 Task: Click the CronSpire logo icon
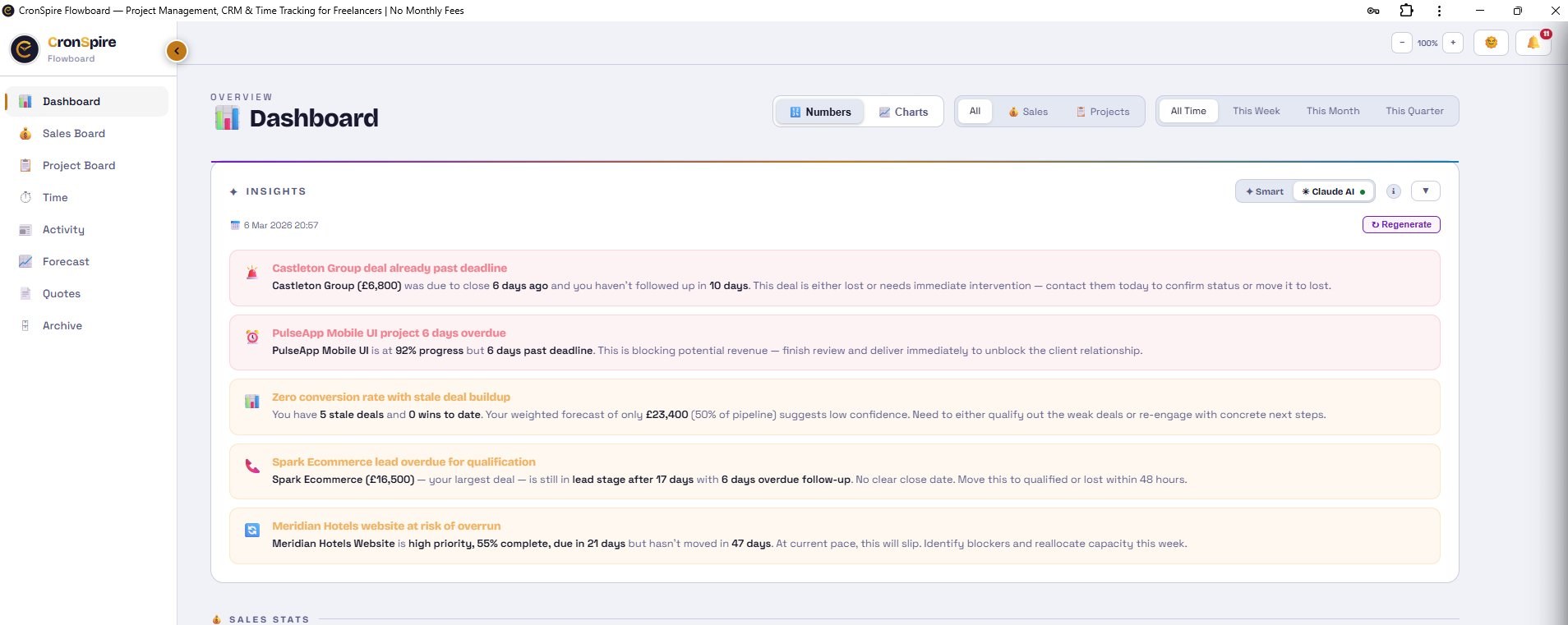25,49
